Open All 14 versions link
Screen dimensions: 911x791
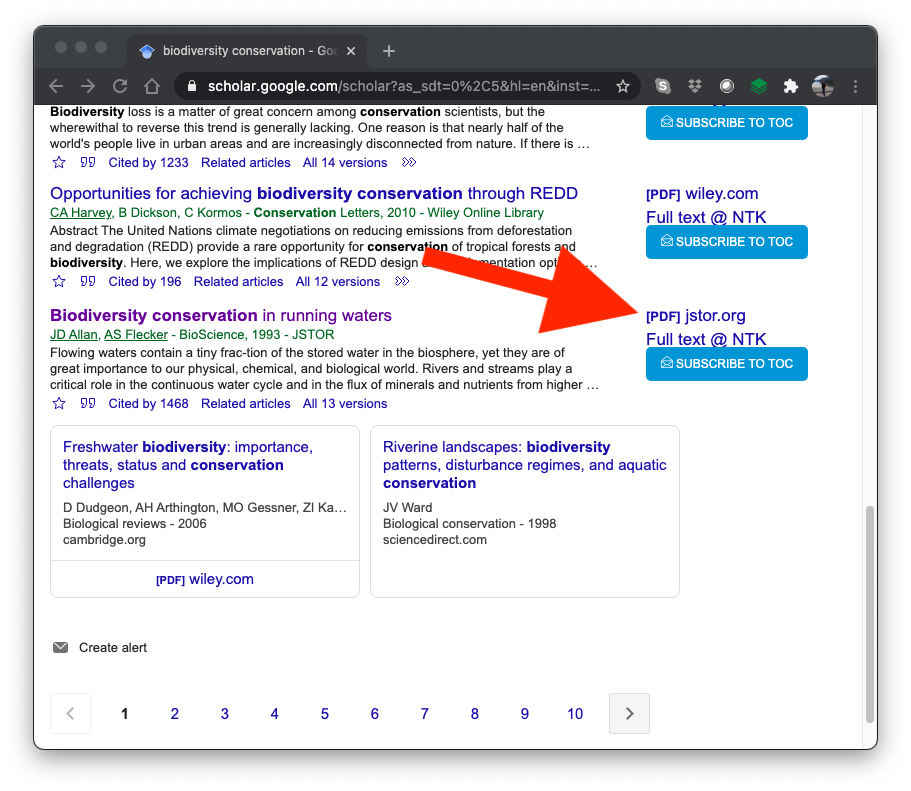click(345, 163)
